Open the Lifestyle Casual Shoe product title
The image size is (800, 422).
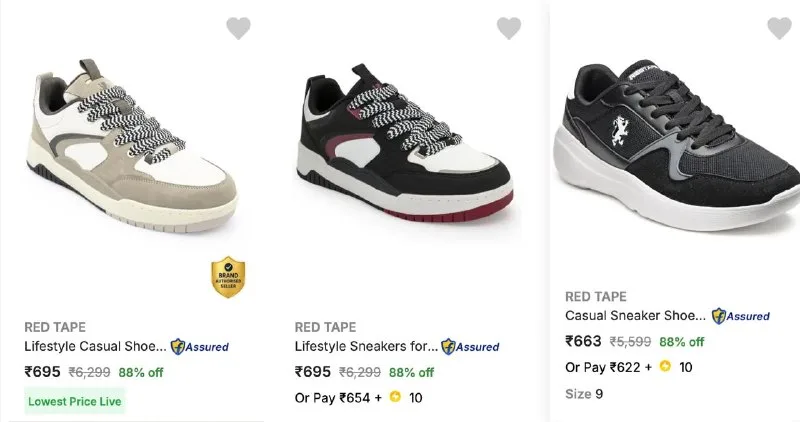[x=95, y=346]
